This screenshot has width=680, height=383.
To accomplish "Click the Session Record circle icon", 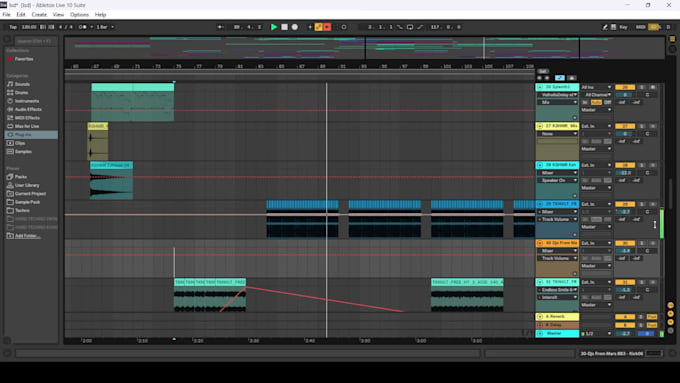I will click(x=344, y=27).
